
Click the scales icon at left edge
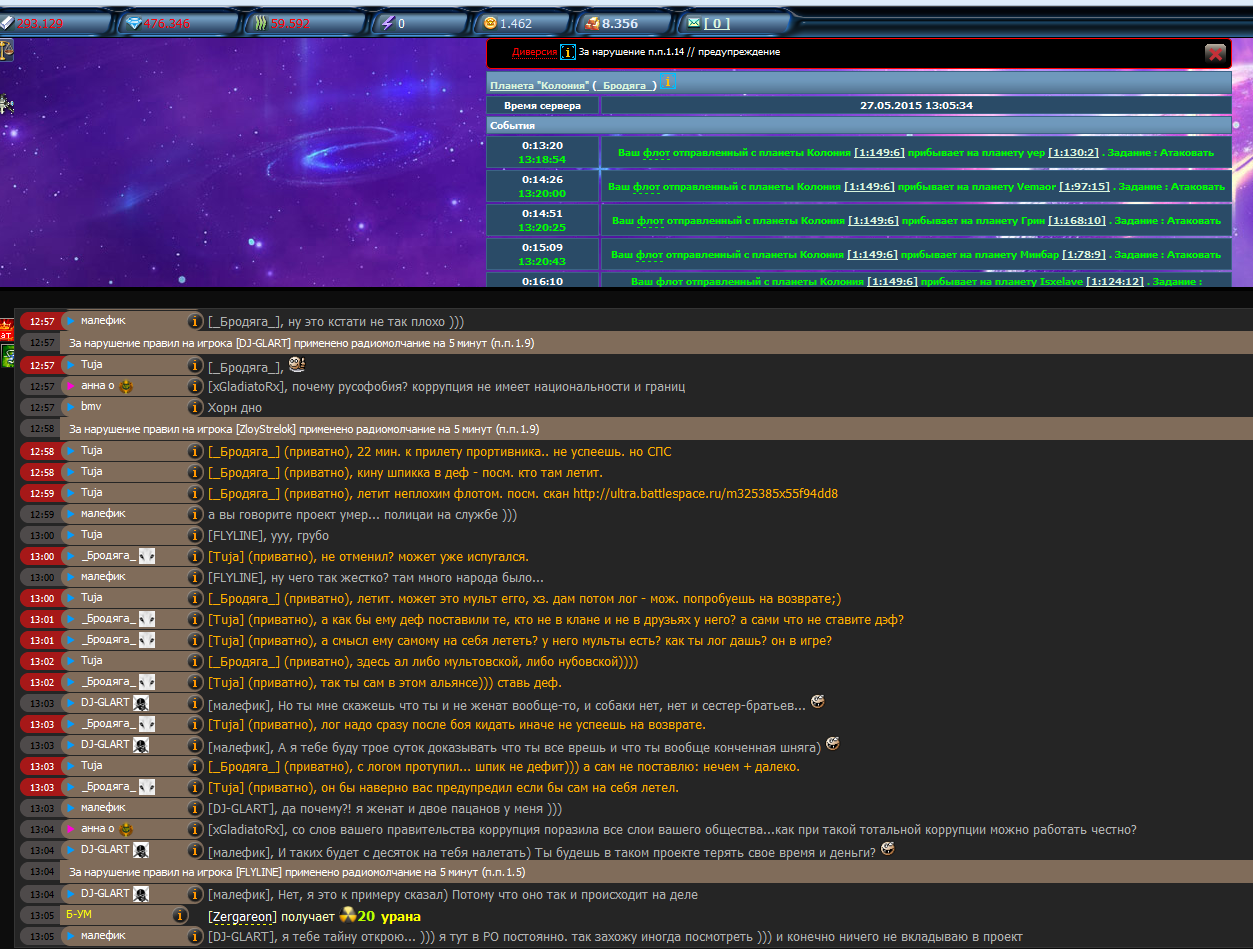[6, 48]
